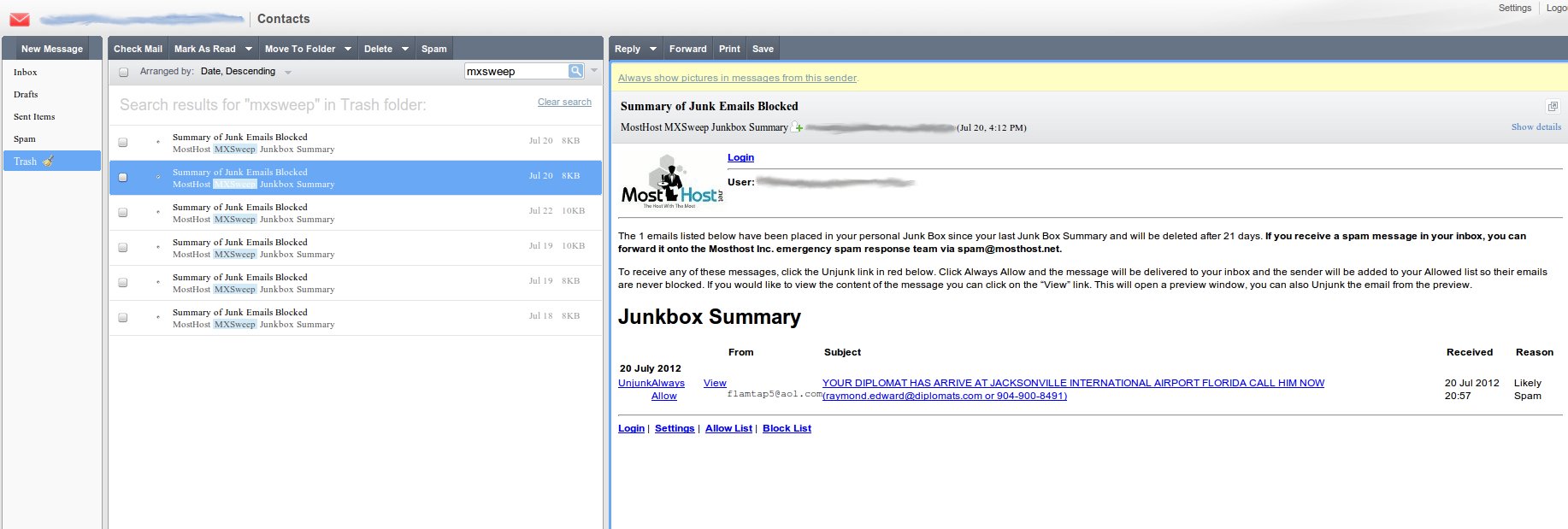Image resolution: width=1568 pixels, height=529 pixels.
Task: Open the Inbox folder
Action: 26,72
